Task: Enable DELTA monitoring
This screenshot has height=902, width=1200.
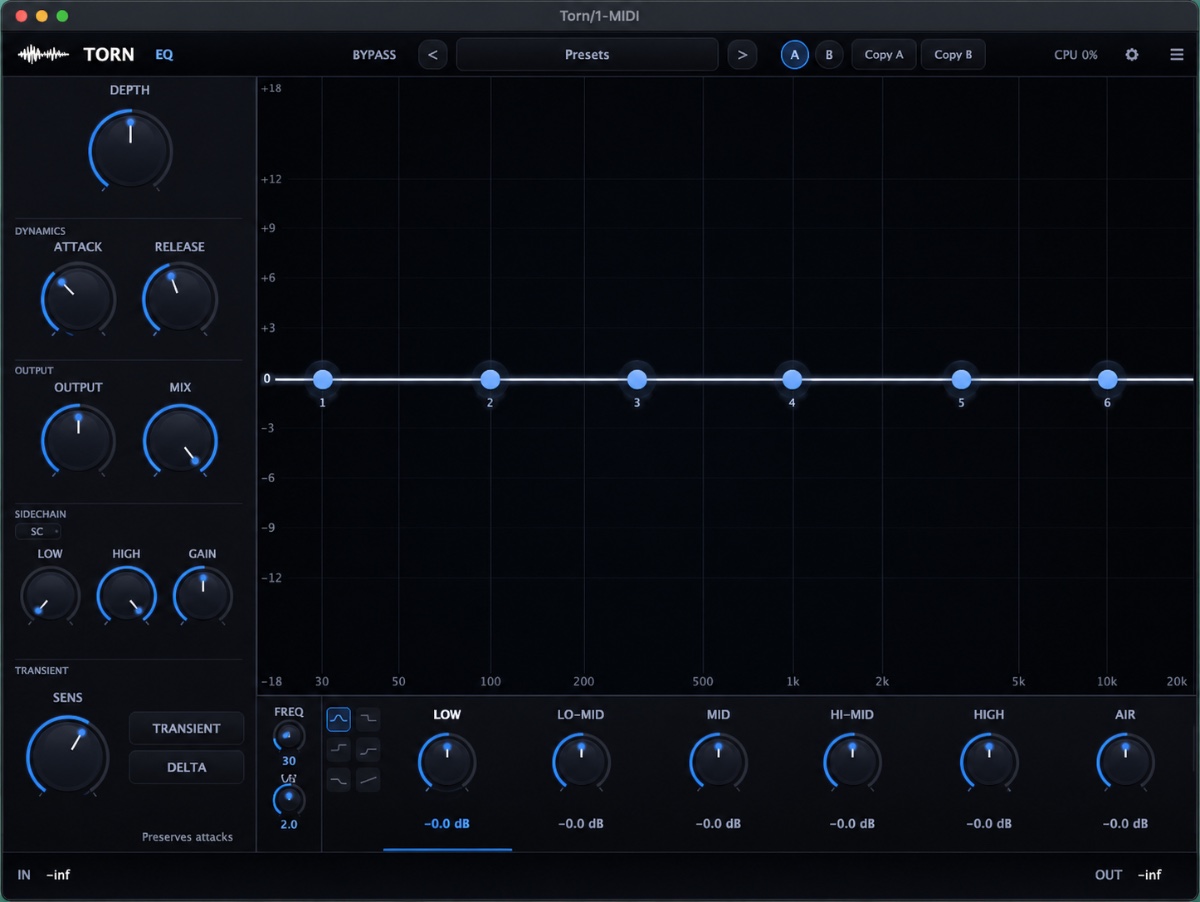Action: [x=186, y=767]
